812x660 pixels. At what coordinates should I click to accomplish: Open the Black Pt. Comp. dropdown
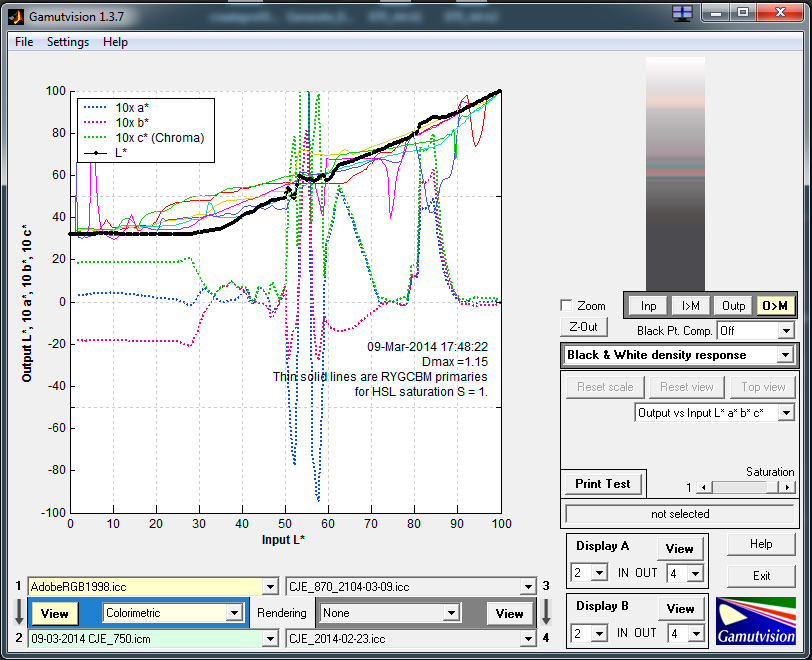coord(785,331)
